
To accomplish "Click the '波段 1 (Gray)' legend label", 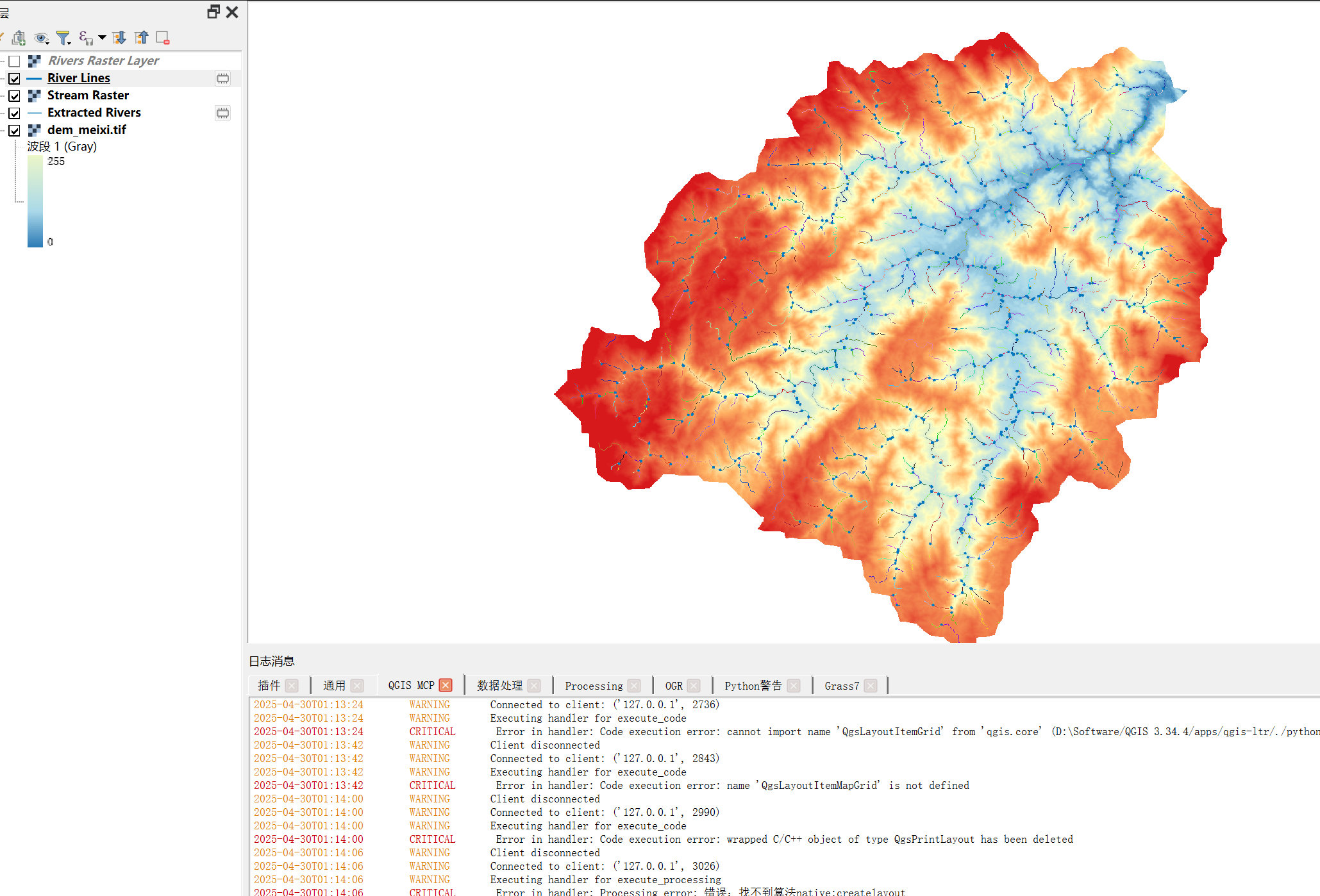I will click(x=62, y=147).
